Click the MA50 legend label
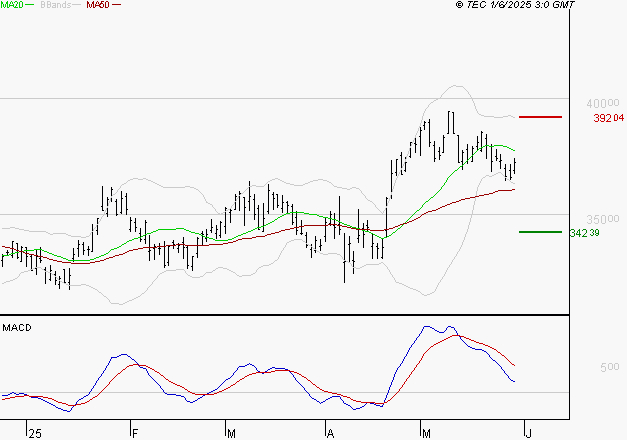This screenshot has width=627, height=440. click(x=98, y=5)
